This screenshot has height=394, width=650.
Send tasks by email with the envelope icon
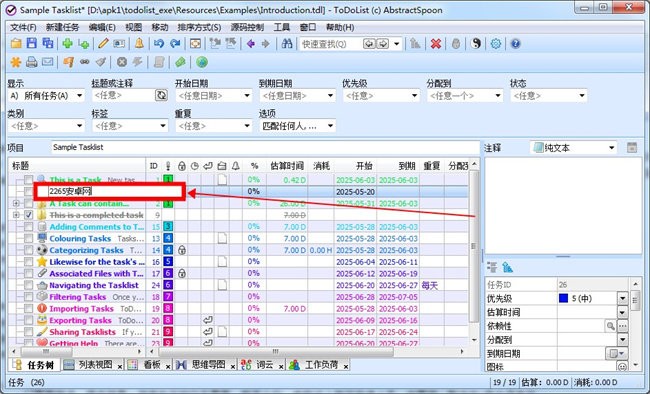(48, 62)
